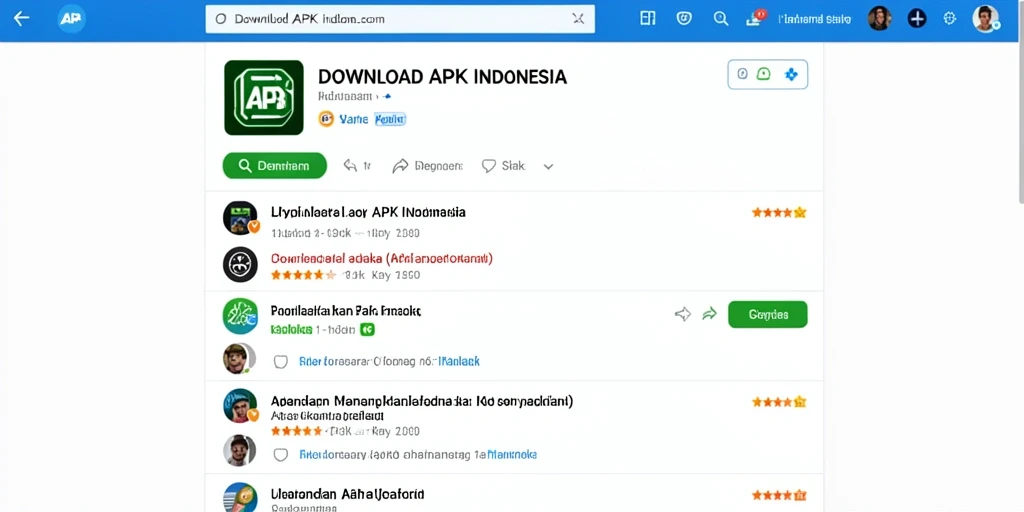This screenshot has height=512, width=1024.
Task: Tick the box beside the first blue comment
Action: tap(281, 361)
